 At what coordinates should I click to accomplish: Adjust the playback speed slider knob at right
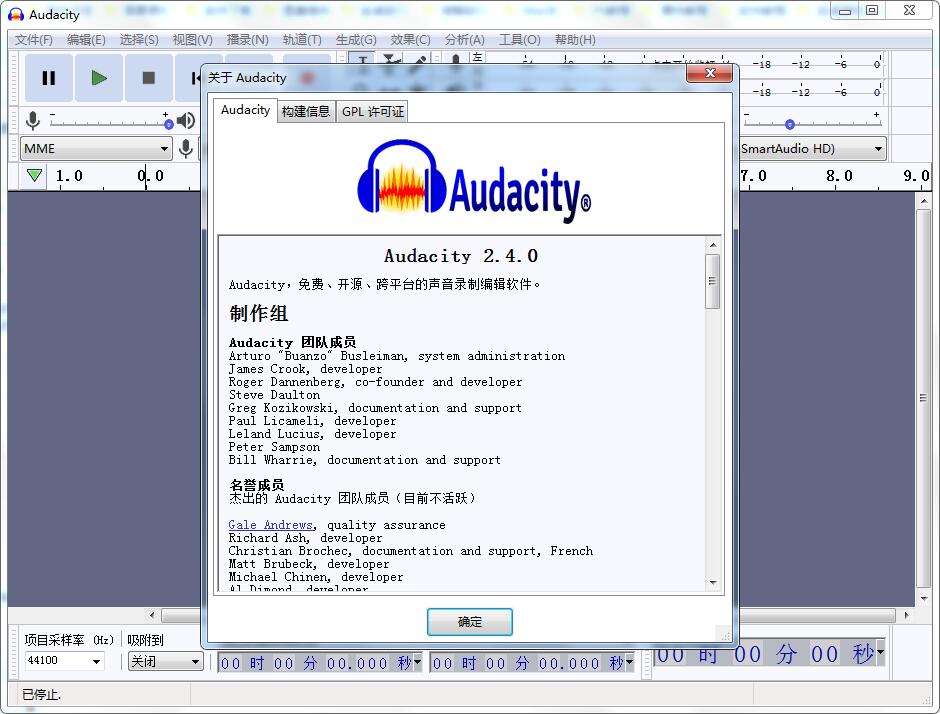[790, 124]
